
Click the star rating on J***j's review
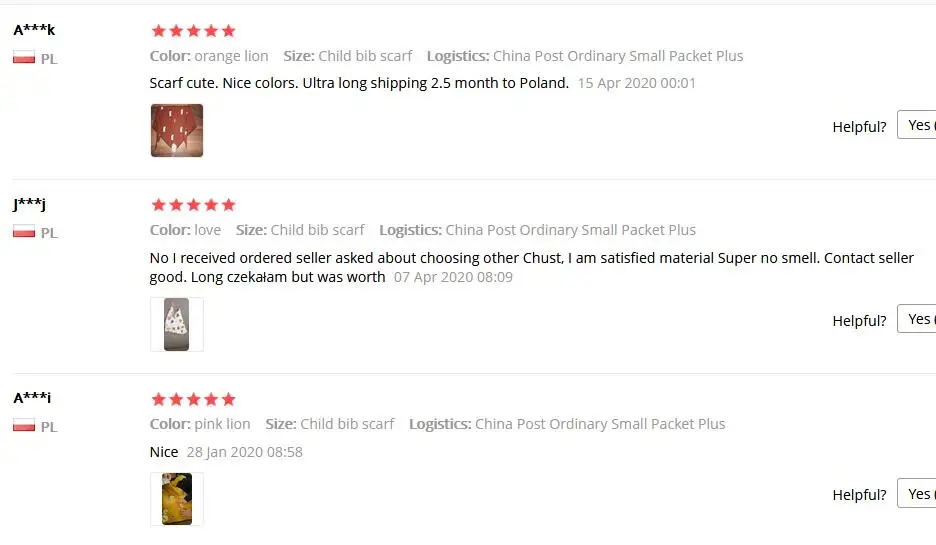(193, 205)
